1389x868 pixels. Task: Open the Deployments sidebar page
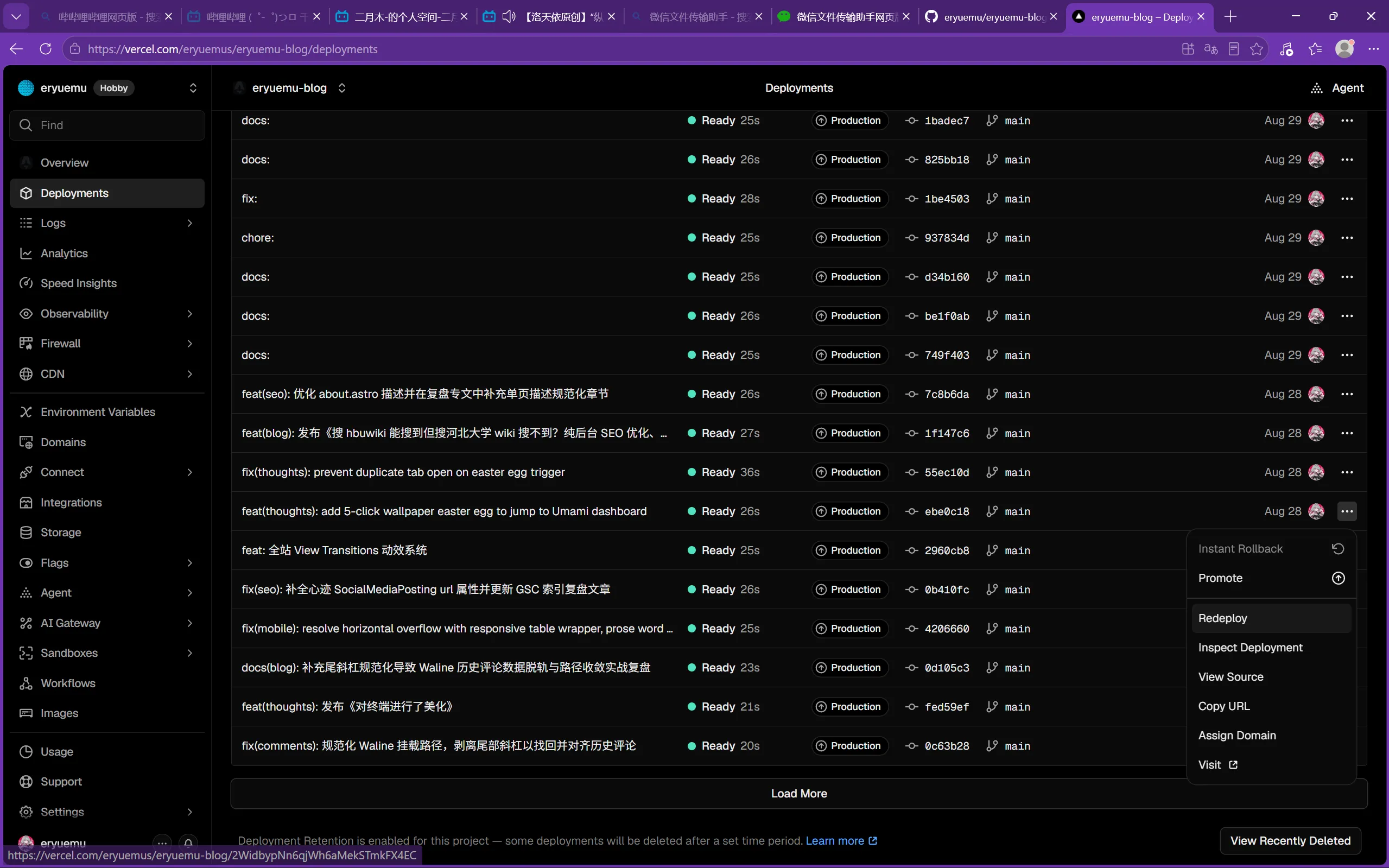(x=107, y=193)
